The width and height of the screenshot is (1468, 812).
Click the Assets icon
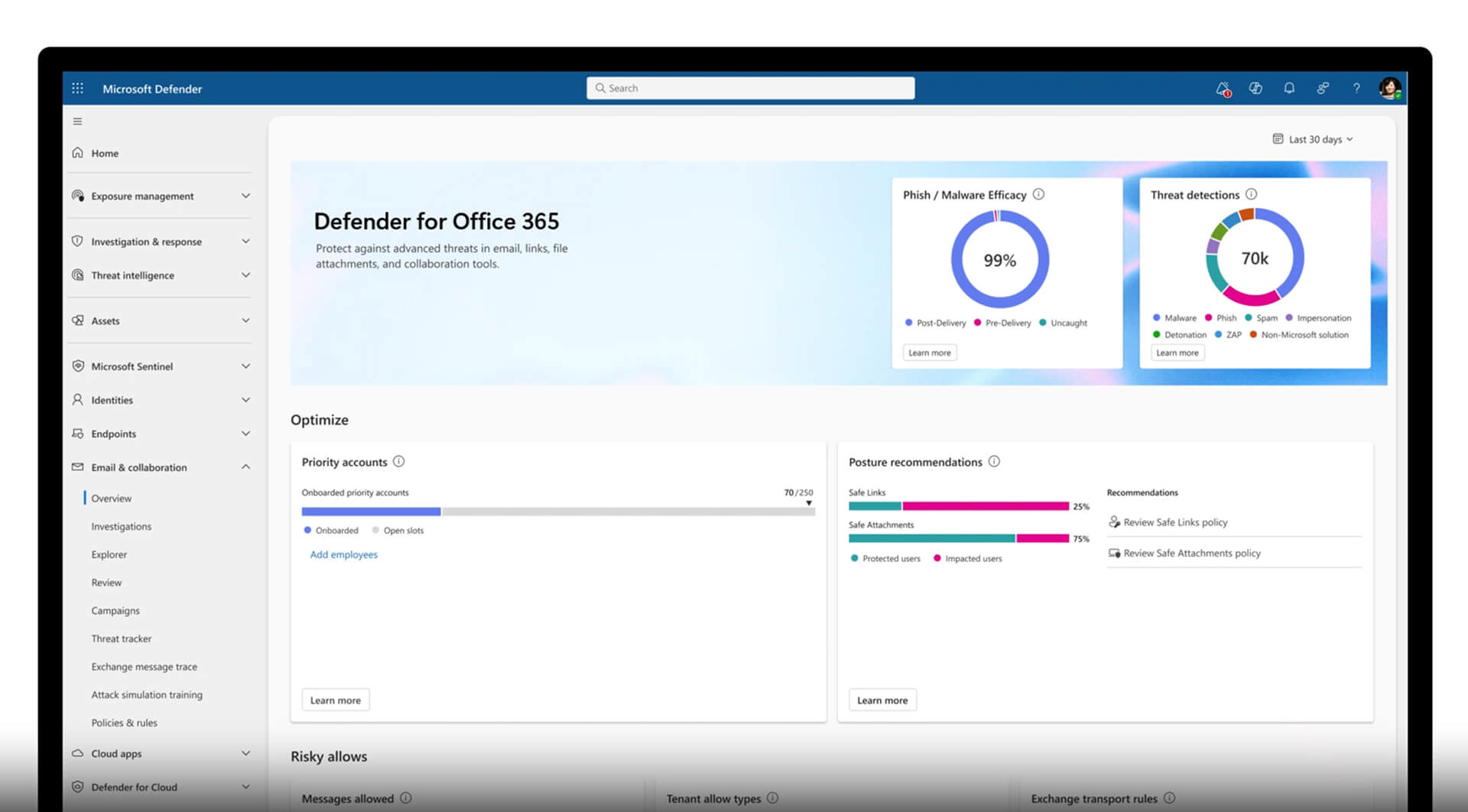(77, 320)
